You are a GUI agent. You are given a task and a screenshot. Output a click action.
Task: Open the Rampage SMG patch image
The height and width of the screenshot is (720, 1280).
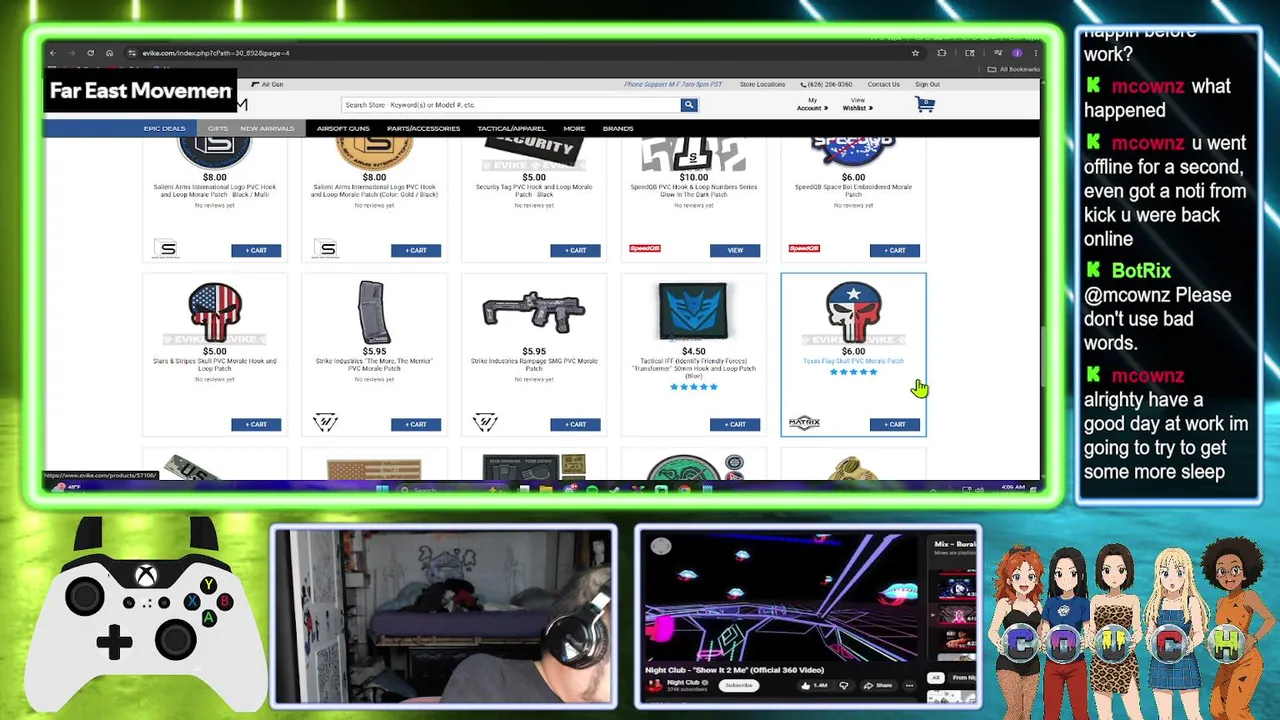(533, 312)
